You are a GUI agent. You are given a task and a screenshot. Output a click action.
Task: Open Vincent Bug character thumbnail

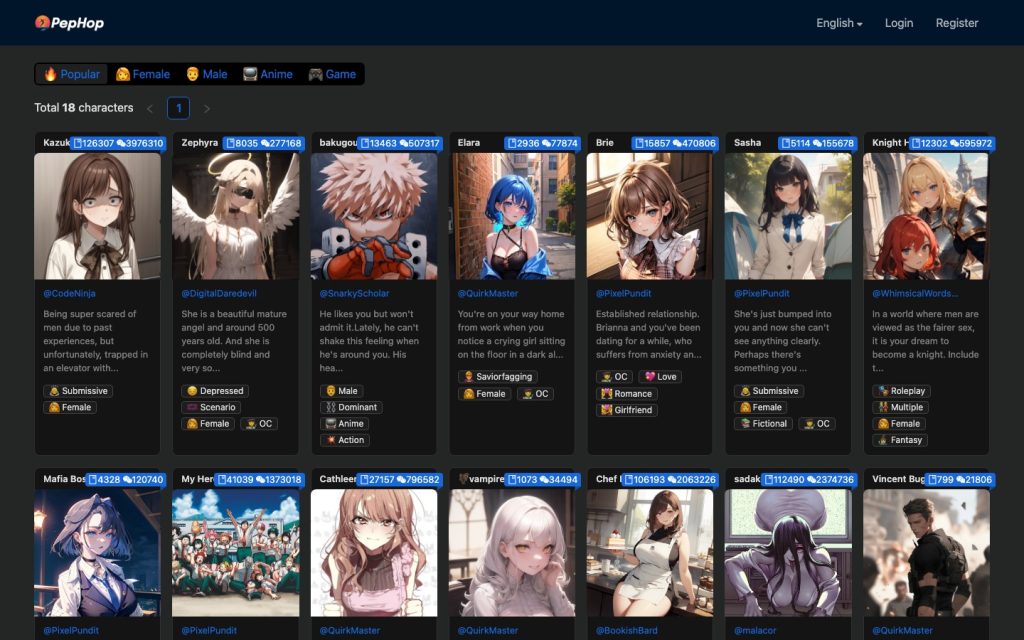click(x=926, y=553)
